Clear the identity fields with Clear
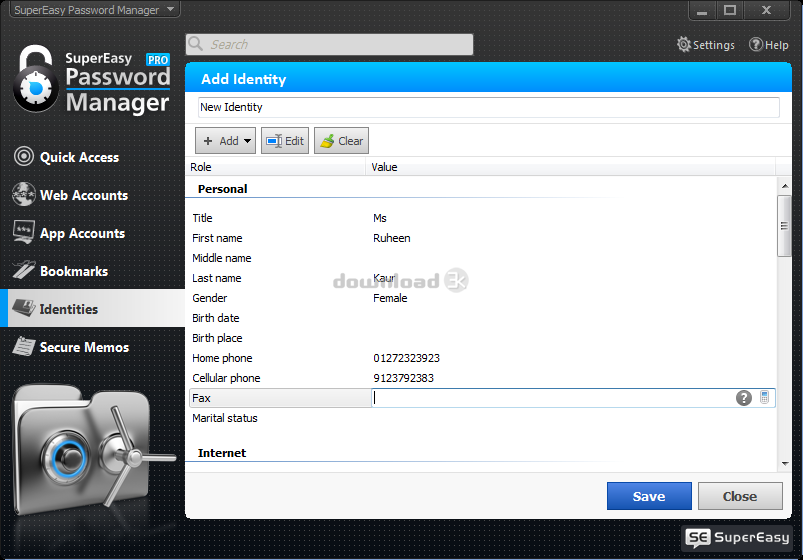 coord(341,141)
